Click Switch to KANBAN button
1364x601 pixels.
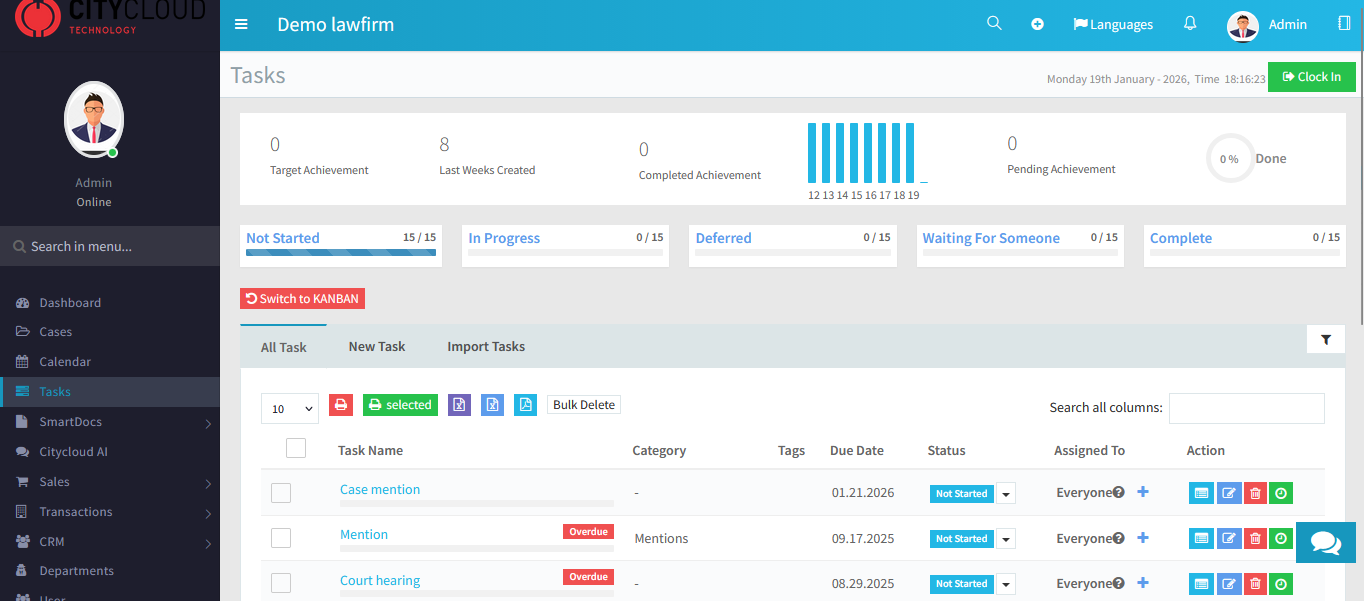tap(302, 299)
